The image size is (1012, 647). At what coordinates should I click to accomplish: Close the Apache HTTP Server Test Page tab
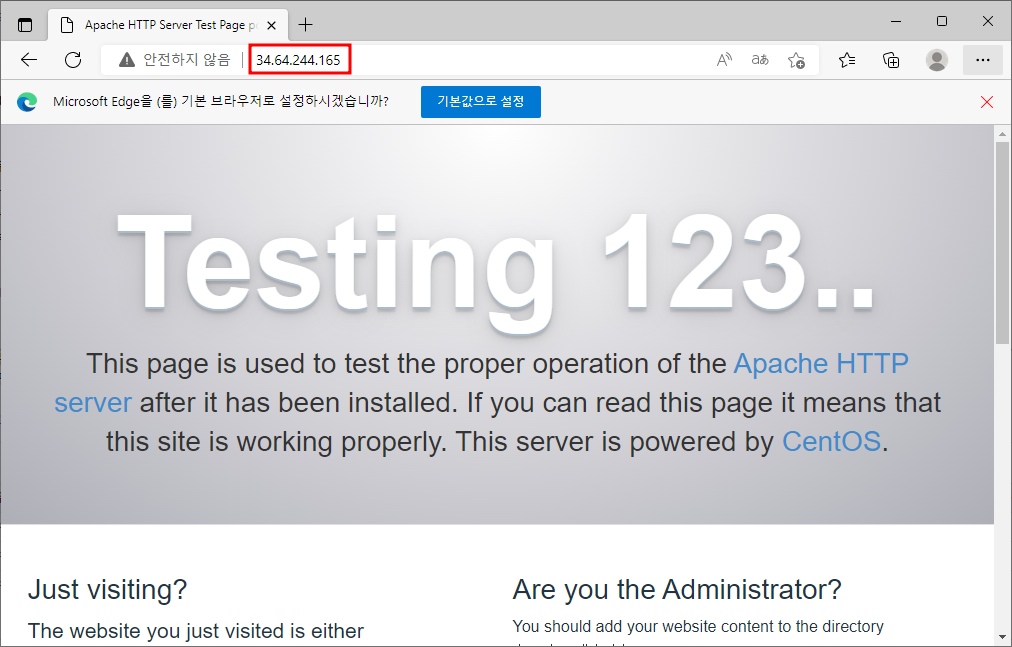tap(272, 25)
